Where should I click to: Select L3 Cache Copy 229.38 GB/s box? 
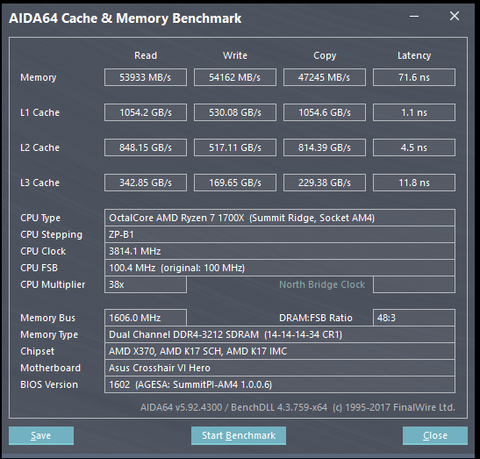click(x=324, y=182)
